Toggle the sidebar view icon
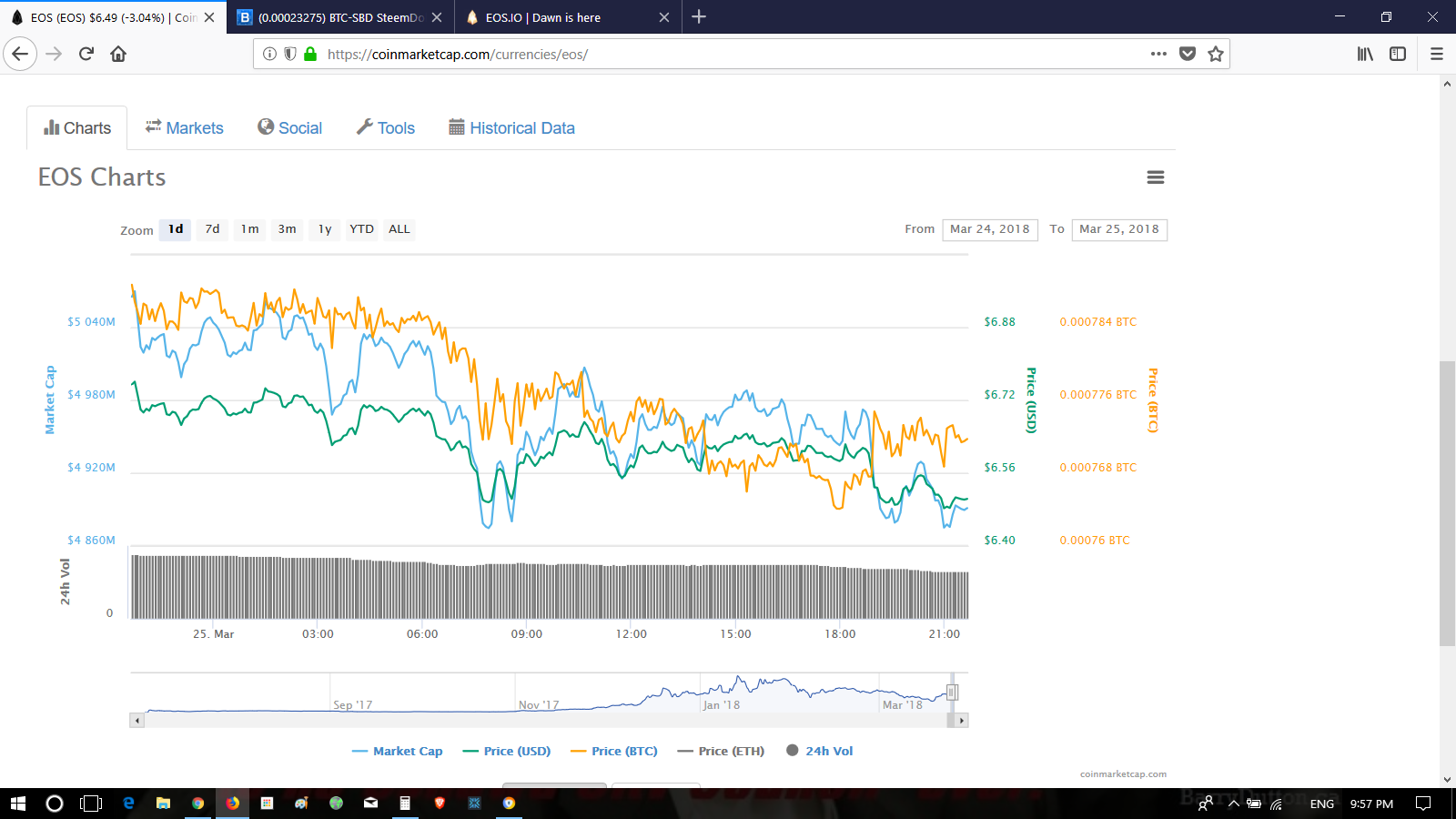Viewport: 1456px width, 819px height. (1398, 54)
